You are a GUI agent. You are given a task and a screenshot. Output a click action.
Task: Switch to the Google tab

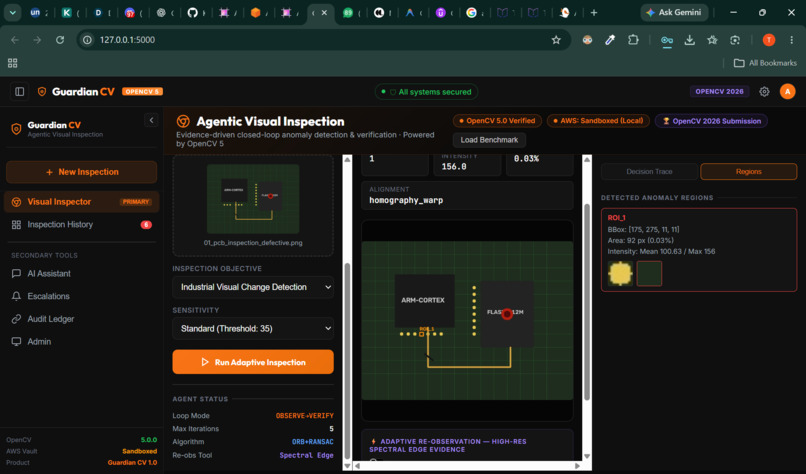tap(471, 13)
